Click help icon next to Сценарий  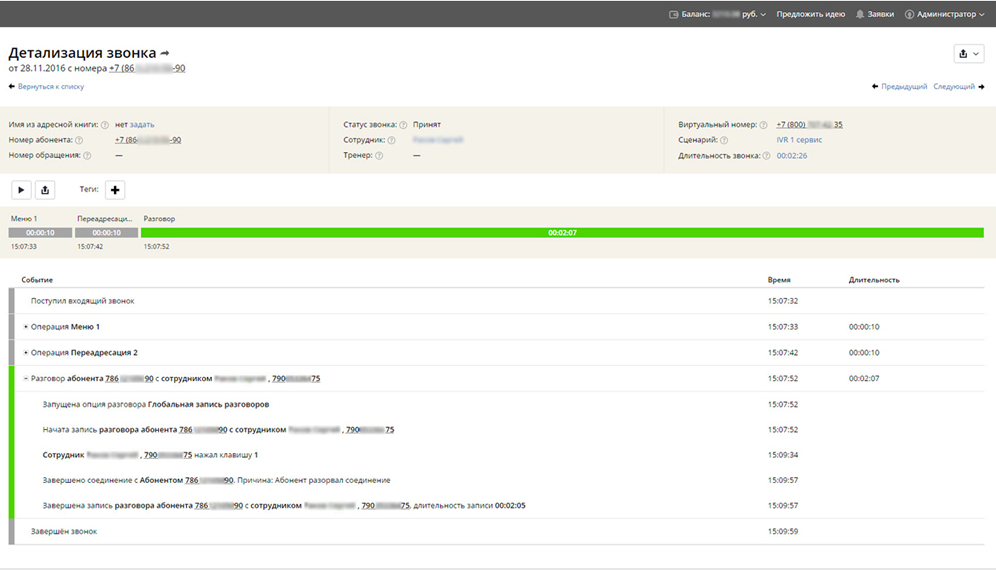(724, 140)
